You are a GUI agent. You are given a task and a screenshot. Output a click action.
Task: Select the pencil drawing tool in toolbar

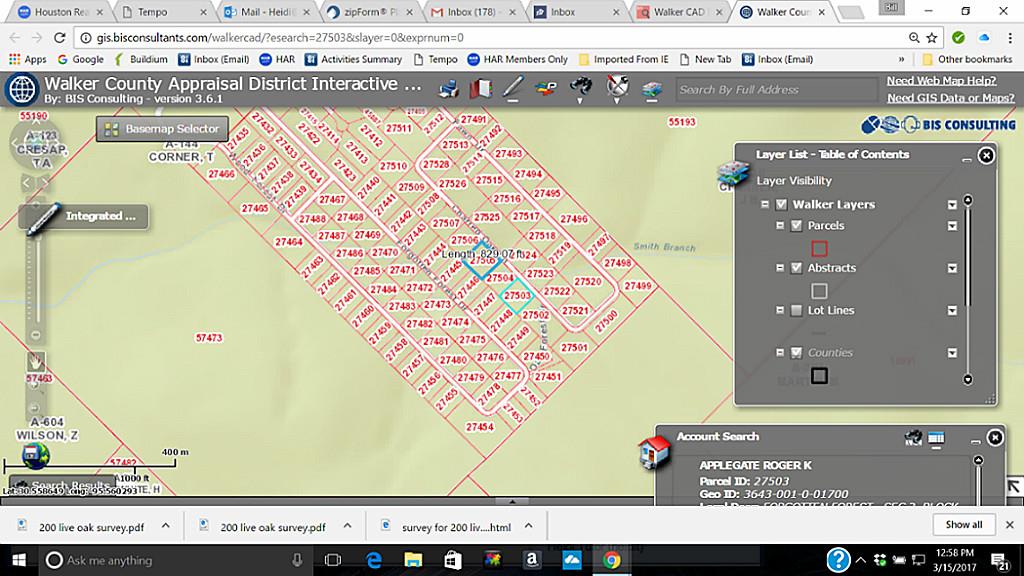[513, 88]
